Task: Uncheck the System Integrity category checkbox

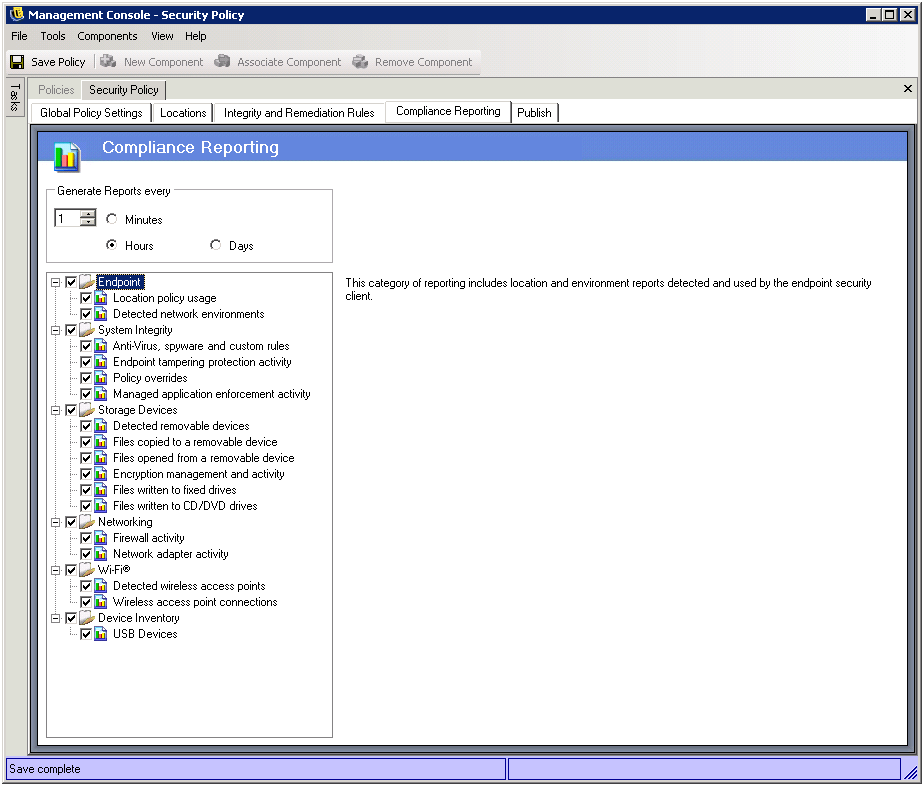Action: (71, 330)
